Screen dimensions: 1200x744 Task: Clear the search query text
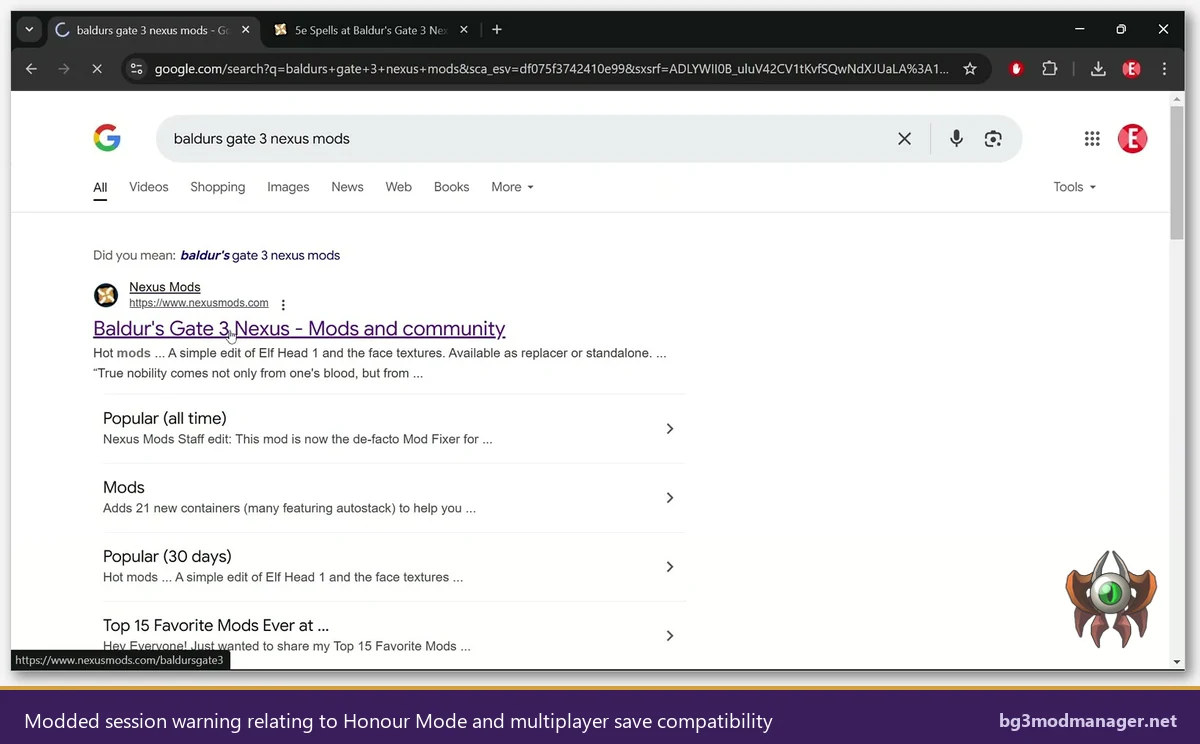904,139
